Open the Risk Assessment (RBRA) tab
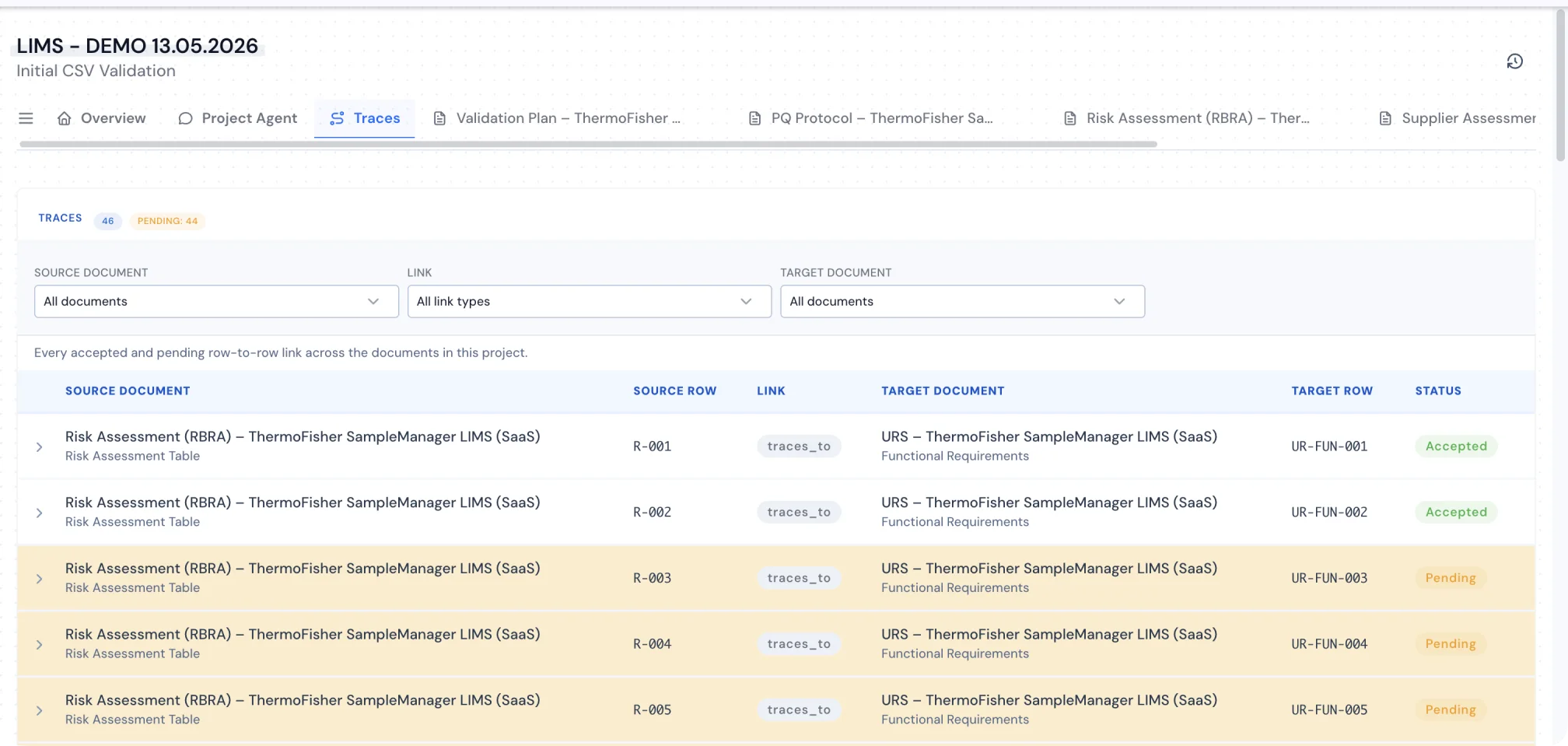The width and height of the screenshot is (1568, 746). coord(1187,118)
